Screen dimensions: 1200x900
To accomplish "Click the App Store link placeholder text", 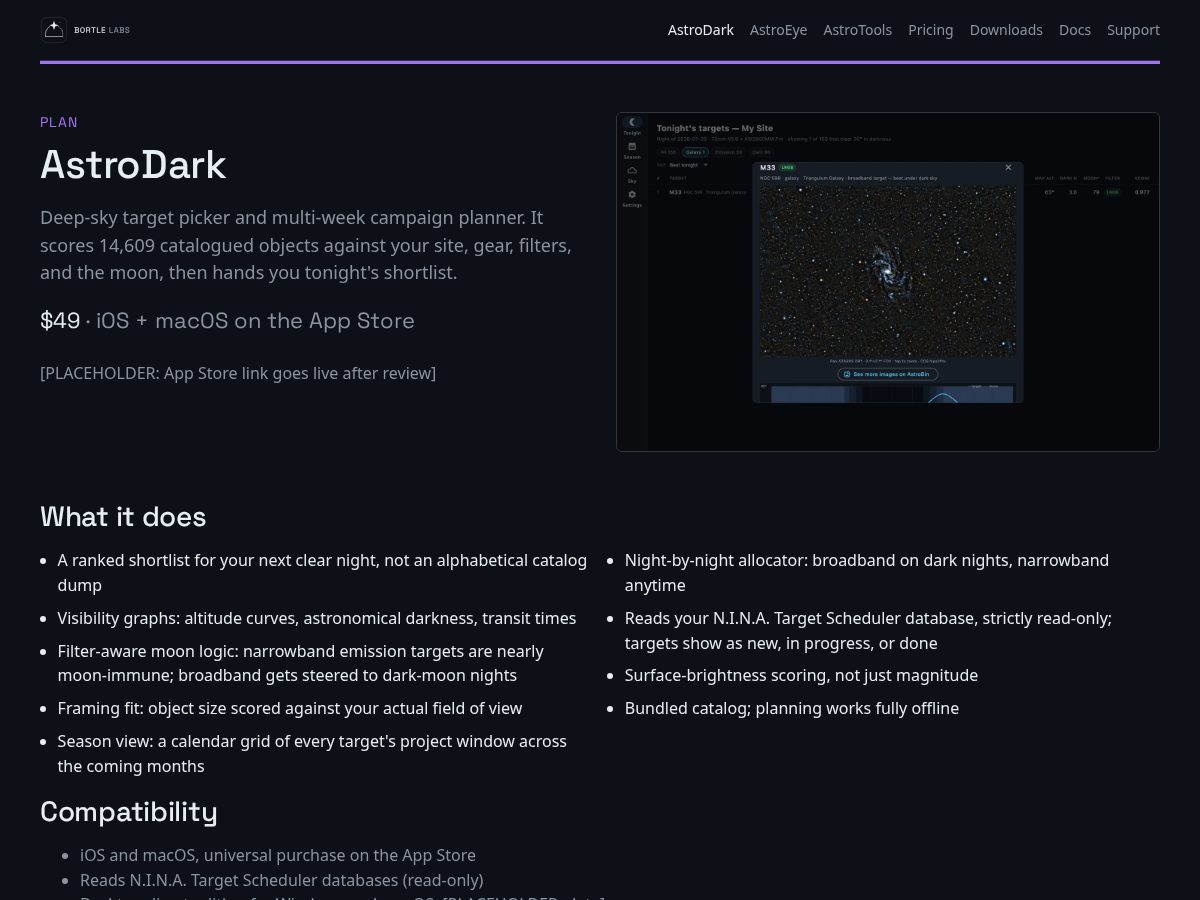I will [x=238, y=373].
